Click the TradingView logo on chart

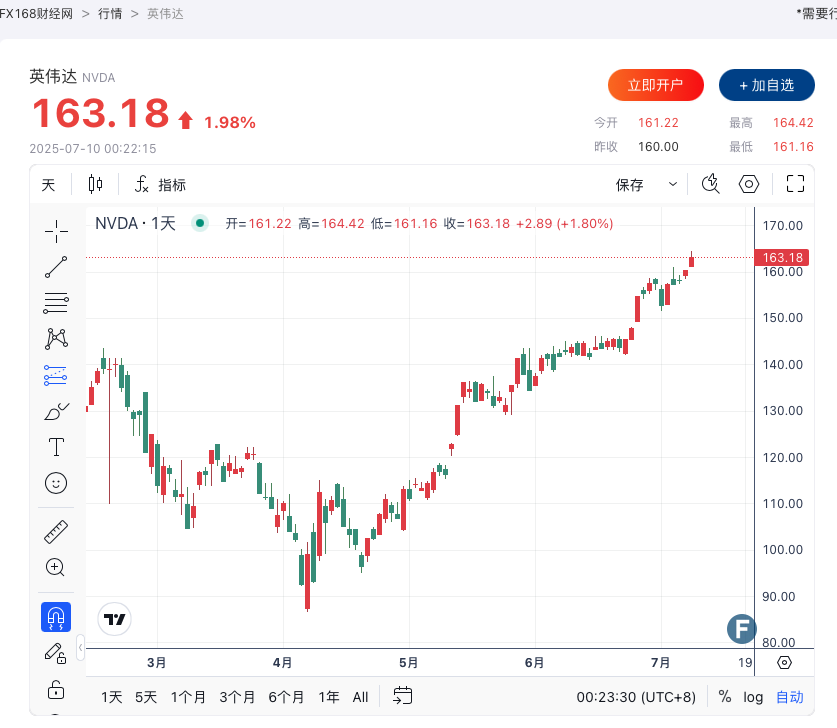click(x=114, y=619)
